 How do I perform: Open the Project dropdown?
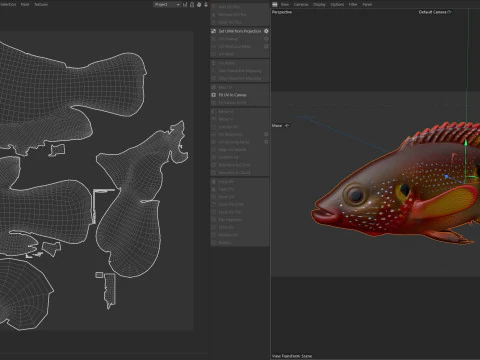click(167, 4)
